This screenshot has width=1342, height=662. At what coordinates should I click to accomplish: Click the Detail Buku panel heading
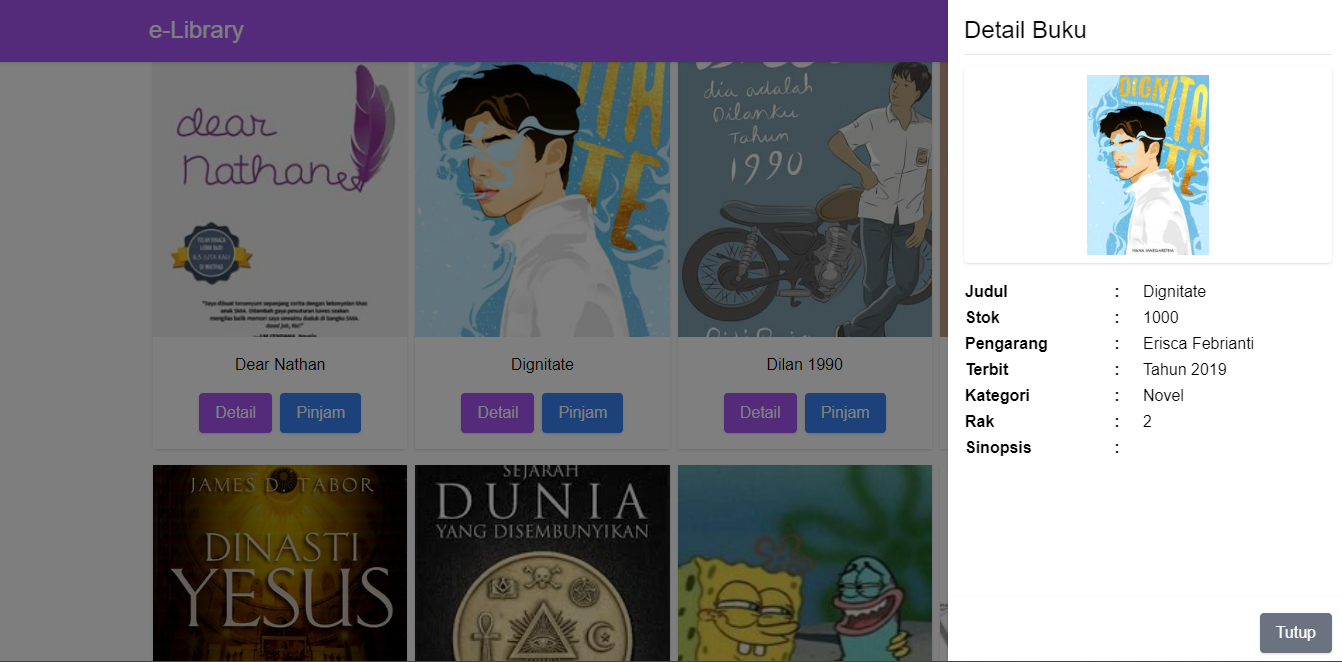[x=1025, y=30]
